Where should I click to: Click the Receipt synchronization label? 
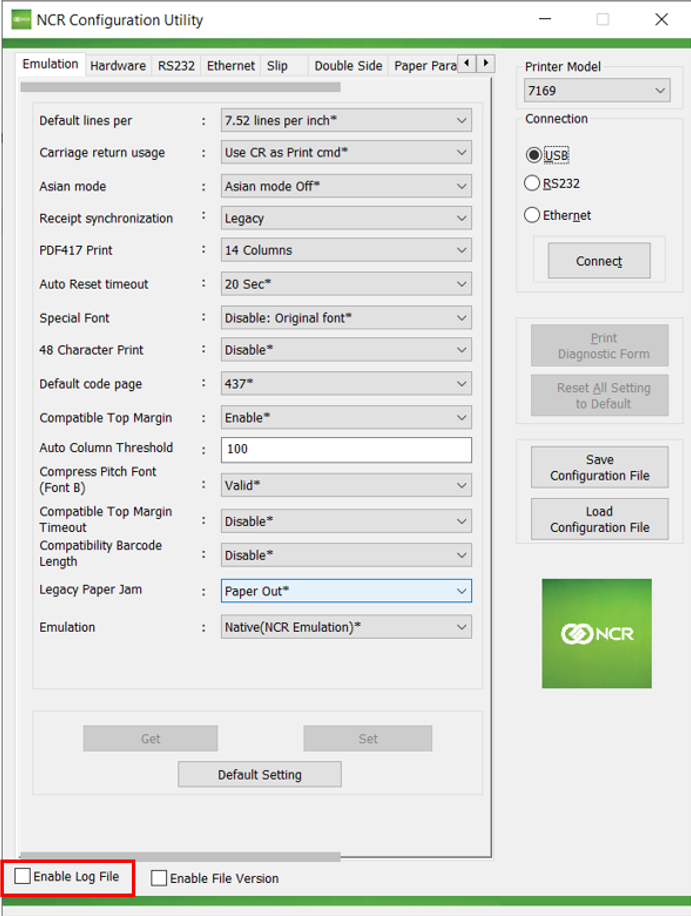[x=106, y=218]
